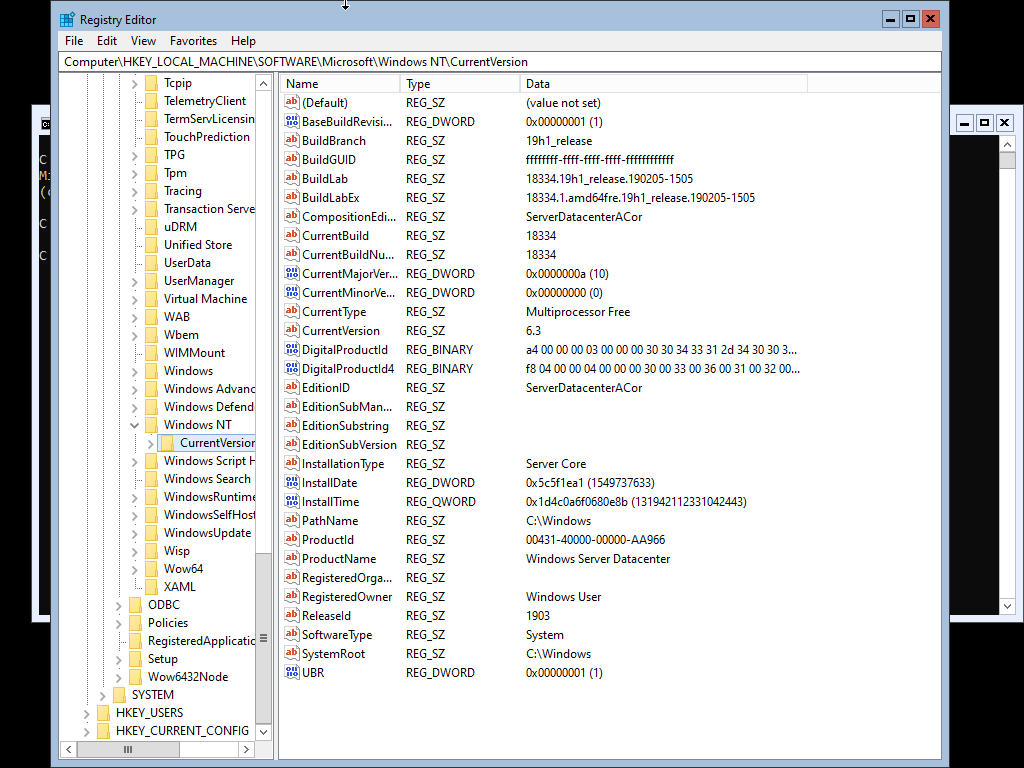Click the background console window scrollbar thumb
The width and height of the screenshot is (1024, 768).
click(1007, 161)
